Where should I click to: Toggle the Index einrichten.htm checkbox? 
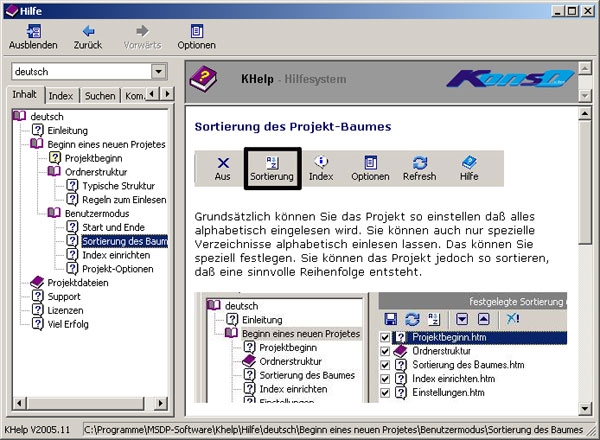(386, 379)
